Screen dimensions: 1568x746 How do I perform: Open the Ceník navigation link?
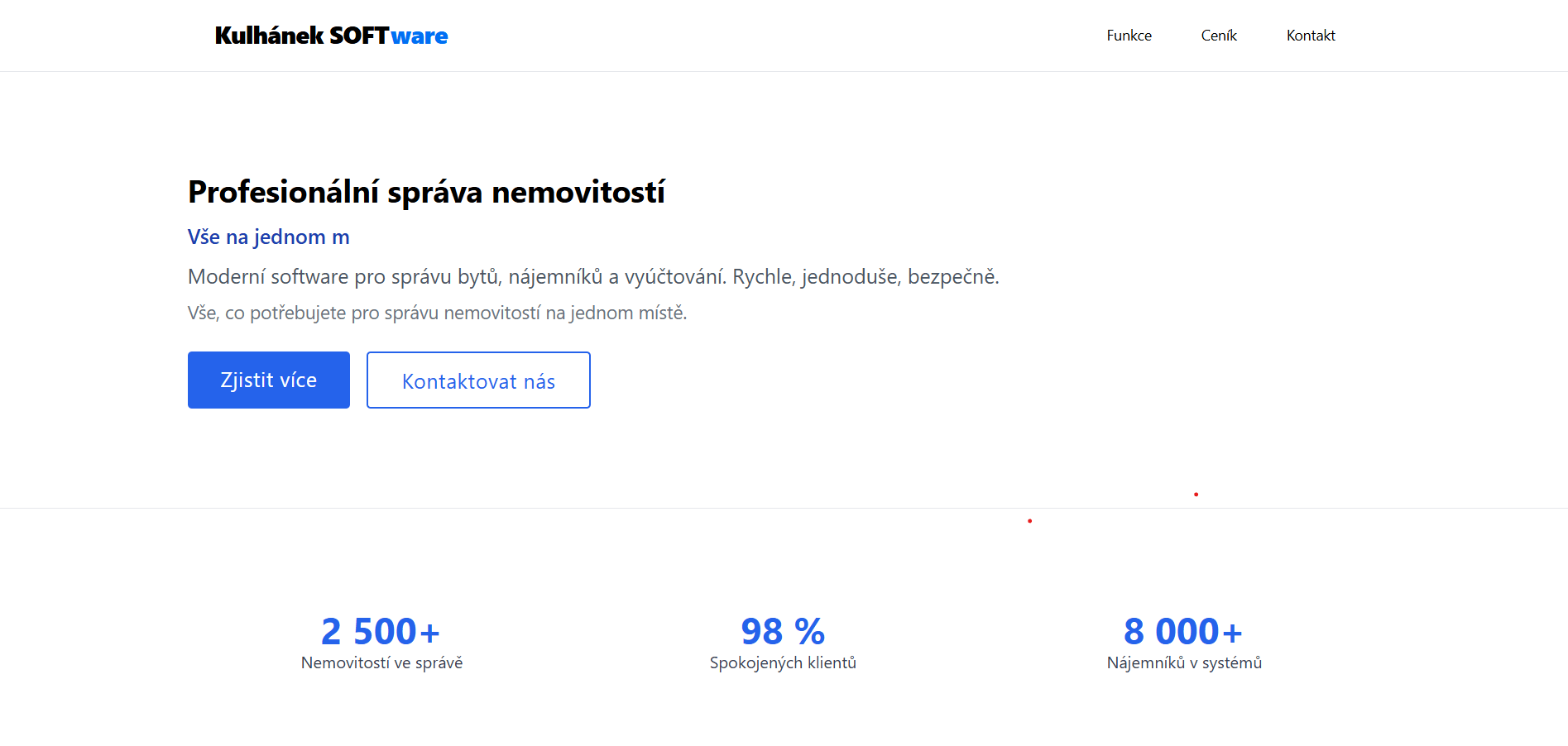(x=1218, y=36)
